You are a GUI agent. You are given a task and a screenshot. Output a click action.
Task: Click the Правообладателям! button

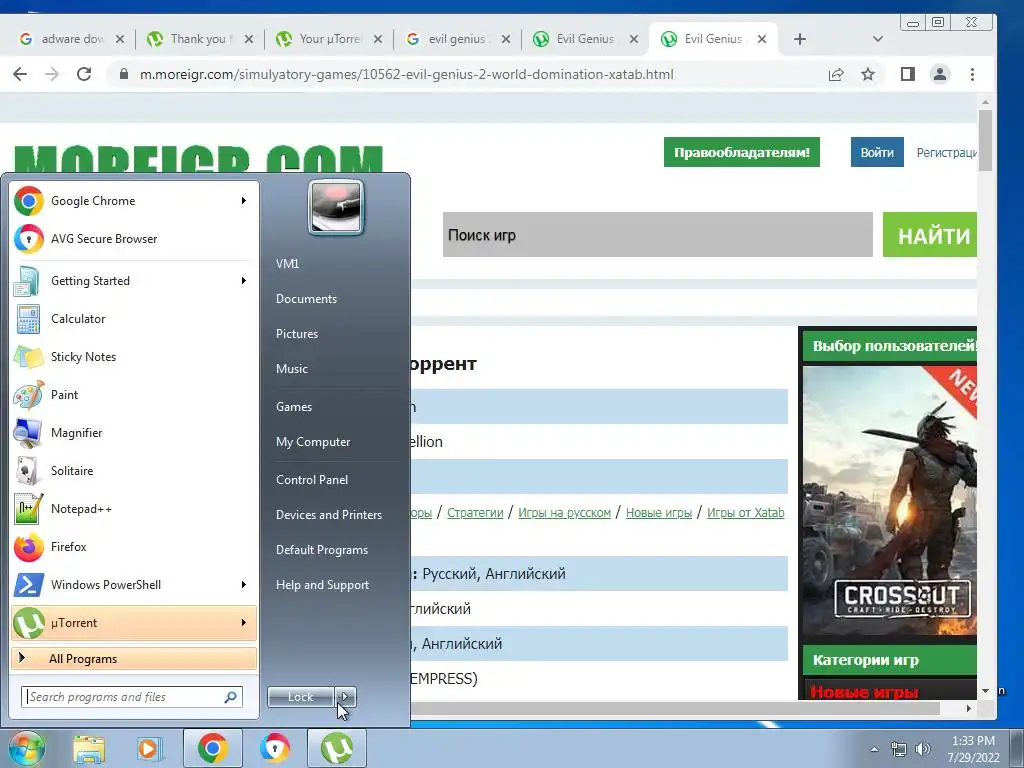click(x=741, y=152)
